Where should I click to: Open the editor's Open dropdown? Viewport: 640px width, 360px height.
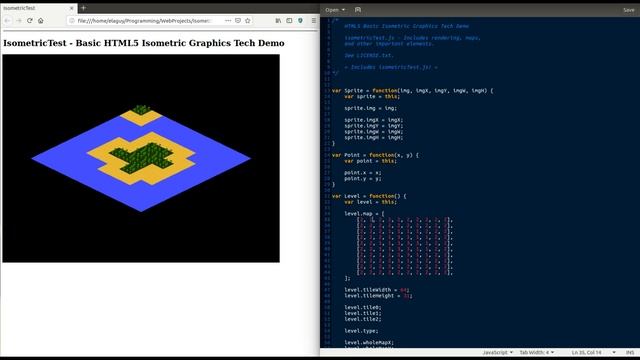point(335,10)
